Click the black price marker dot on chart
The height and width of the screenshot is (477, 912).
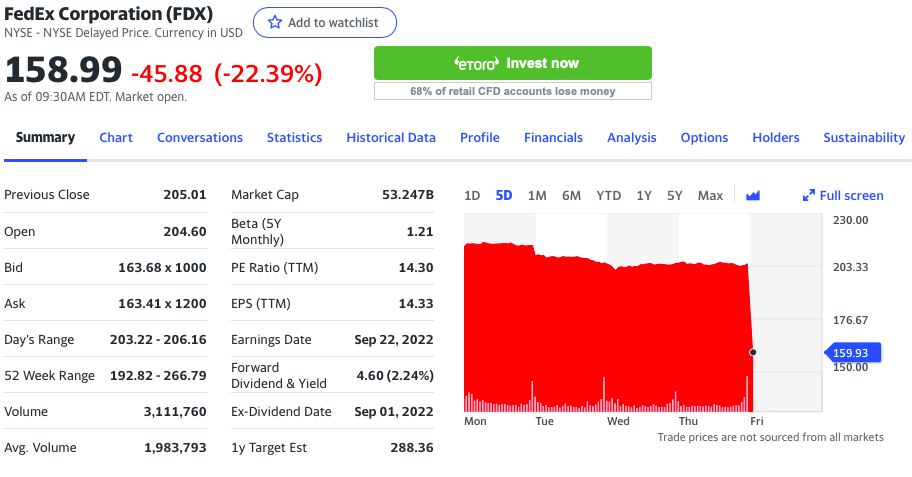pyautogui.click(x=753, y=352)
